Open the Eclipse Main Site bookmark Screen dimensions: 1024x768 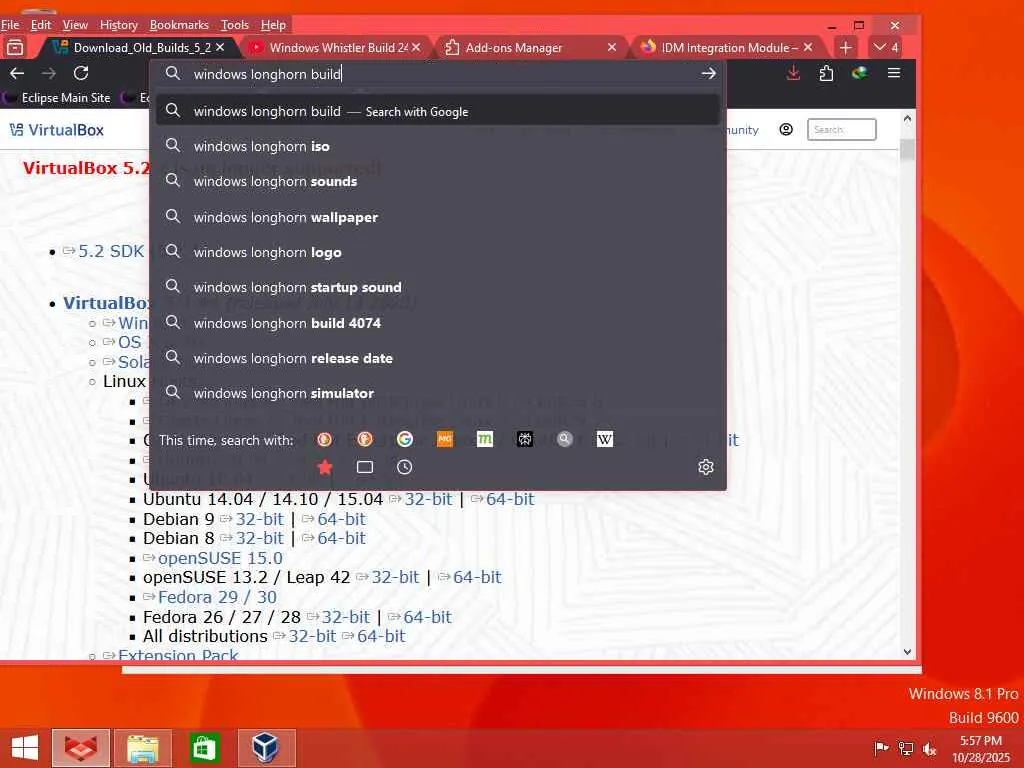57,98
